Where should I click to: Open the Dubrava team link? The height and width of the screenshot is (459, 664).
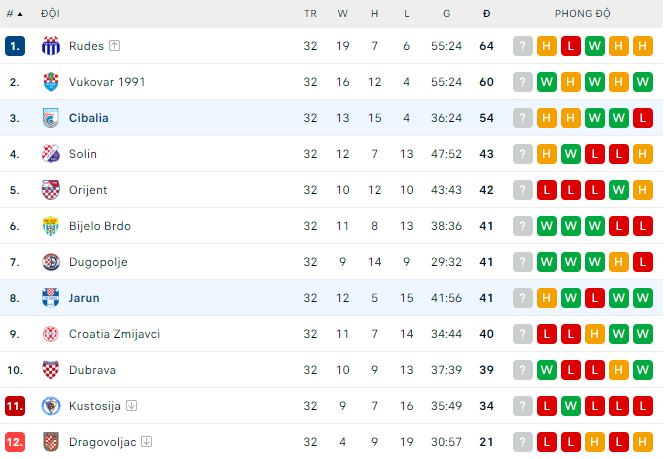(x=92, y=370)
